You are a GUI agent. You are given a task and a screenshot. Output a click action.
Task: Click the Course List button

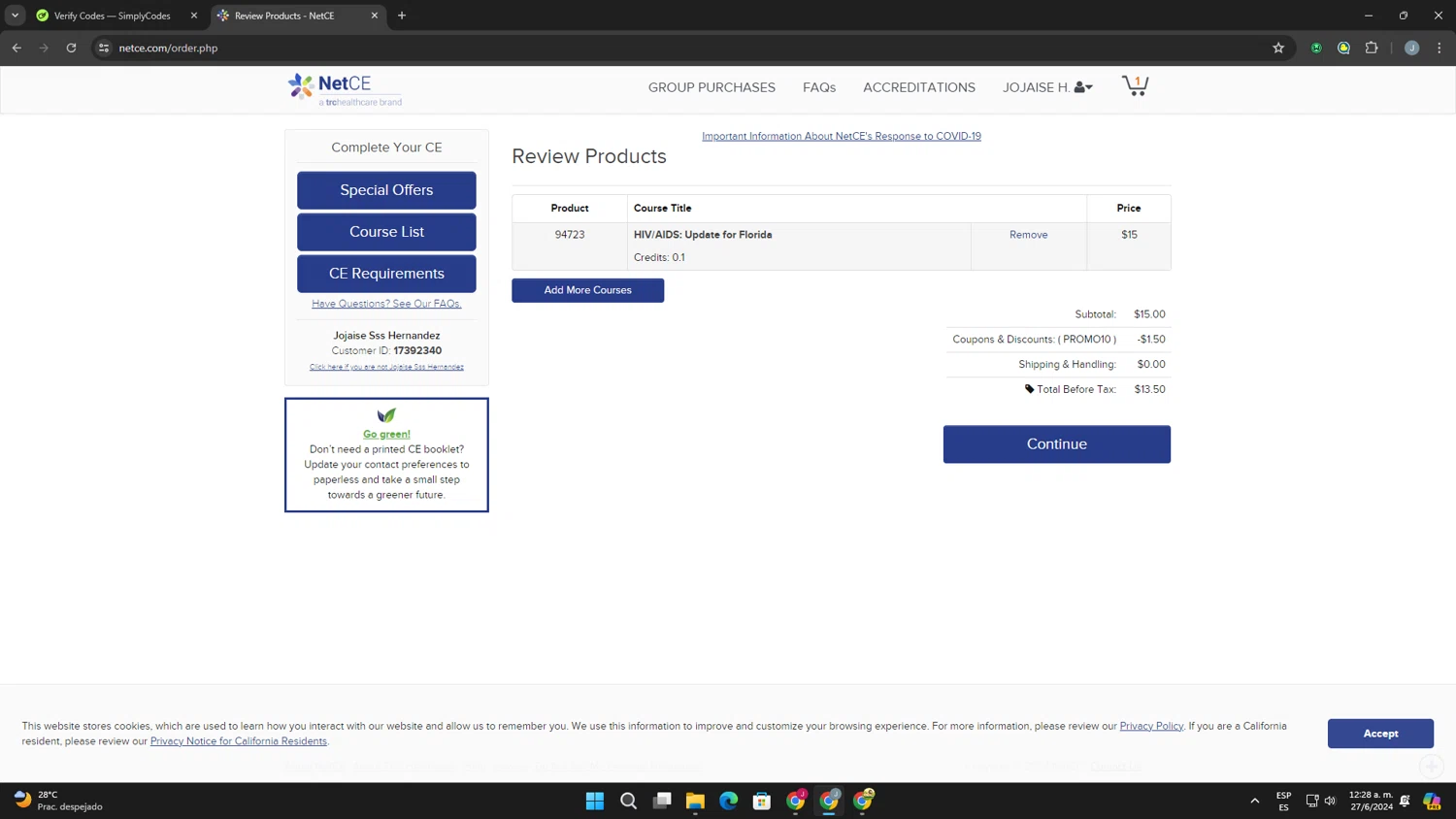[386, 232]
